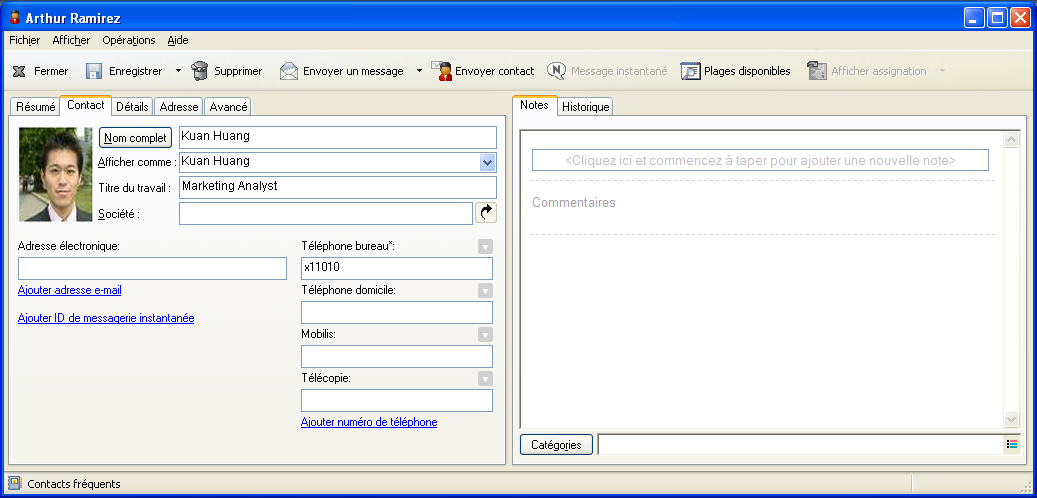
Task: Click the Supprimer trash icon
Action: pos(200,71)
